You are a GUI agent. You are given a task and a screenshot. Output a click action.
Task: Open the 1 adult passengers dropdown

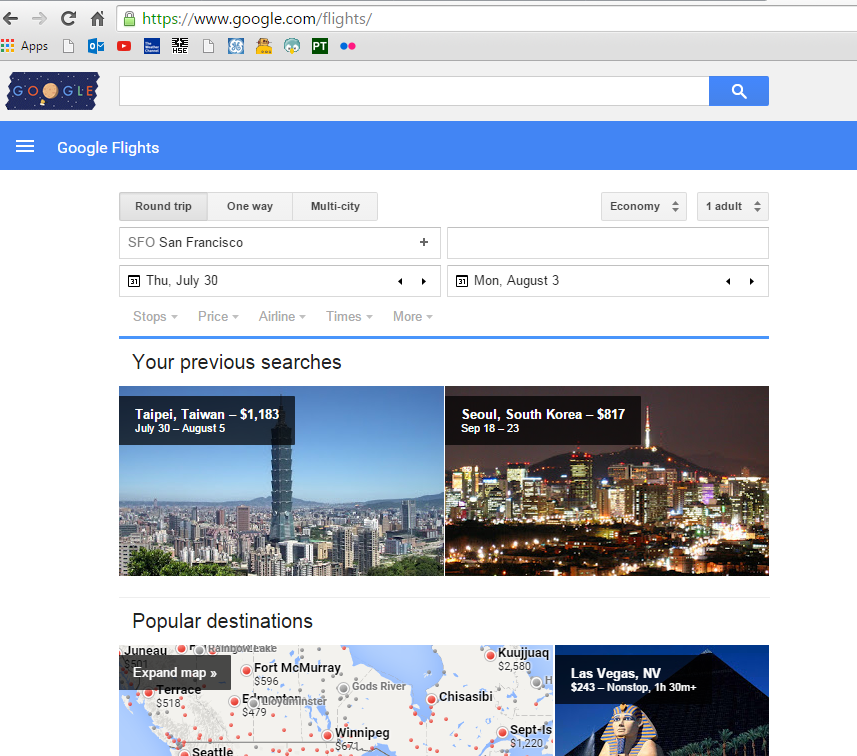[733, 207]
